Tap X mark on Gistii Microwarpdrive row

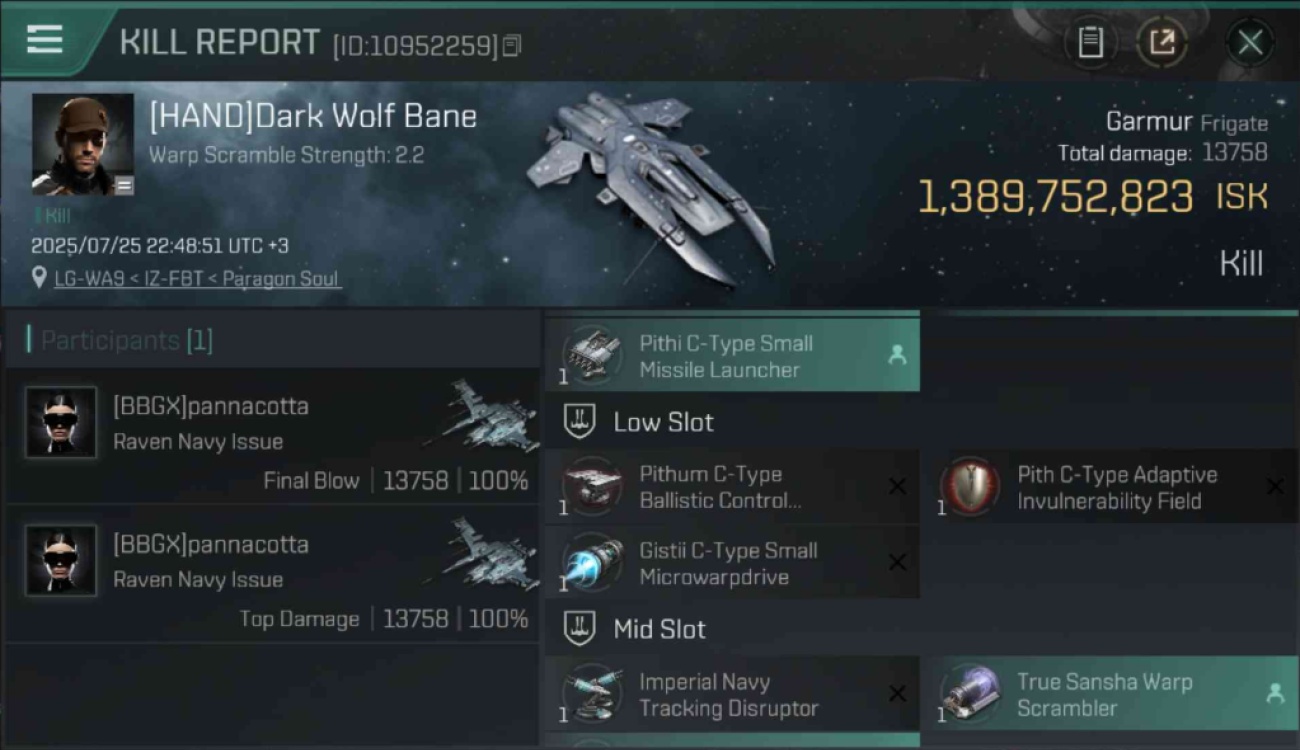coord(897,563)
